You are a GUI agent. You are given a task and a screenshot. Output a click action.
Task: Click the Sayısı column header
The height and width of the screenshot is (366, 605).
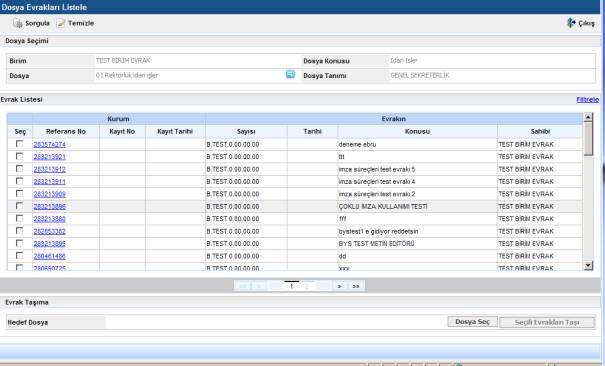[x=246, y=132]
